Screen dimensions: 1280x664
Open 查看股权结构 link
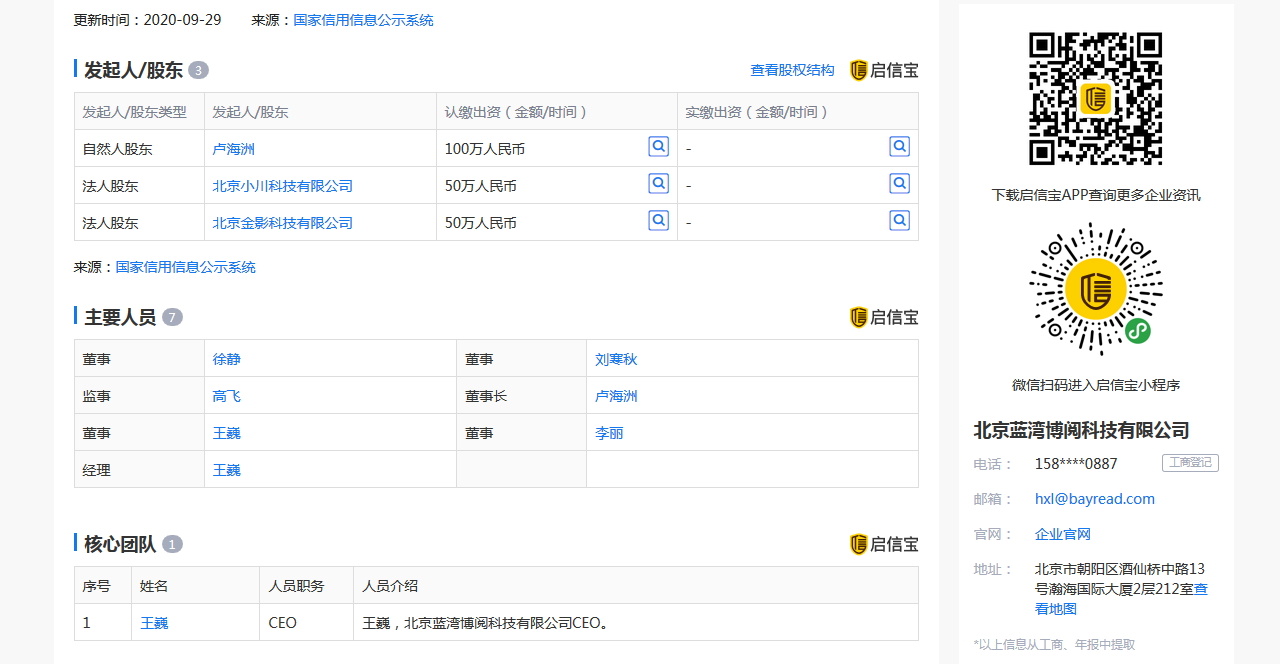pos(792,70)
